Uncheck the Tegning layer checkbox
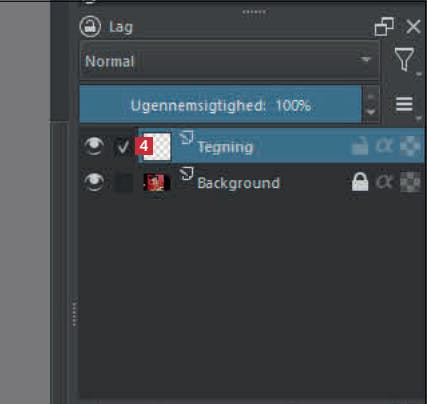Screen dimensions: 427x404 [123, 147]
